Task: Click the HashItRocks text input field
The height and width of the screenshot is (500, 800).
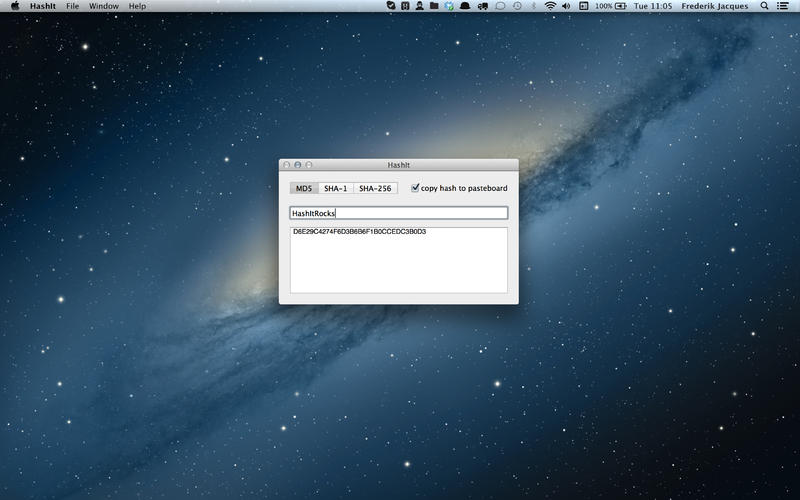Action: 398,213
